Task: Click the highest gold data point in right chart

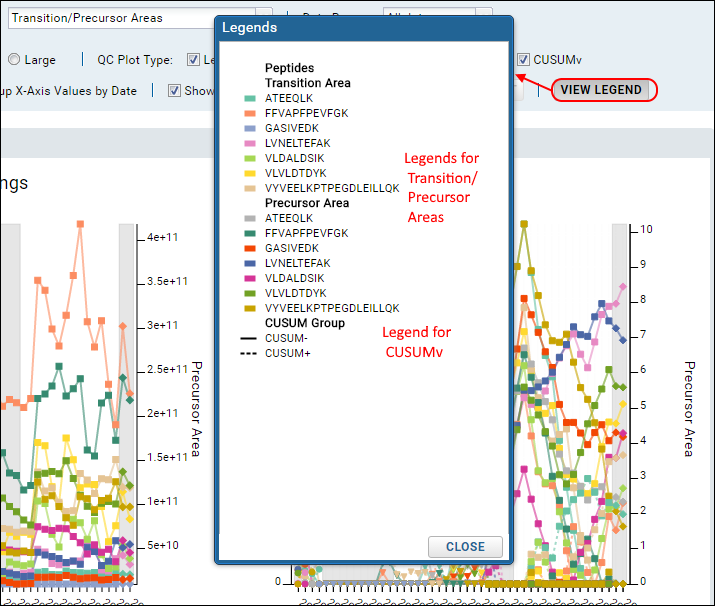Action: coord(524,224)
